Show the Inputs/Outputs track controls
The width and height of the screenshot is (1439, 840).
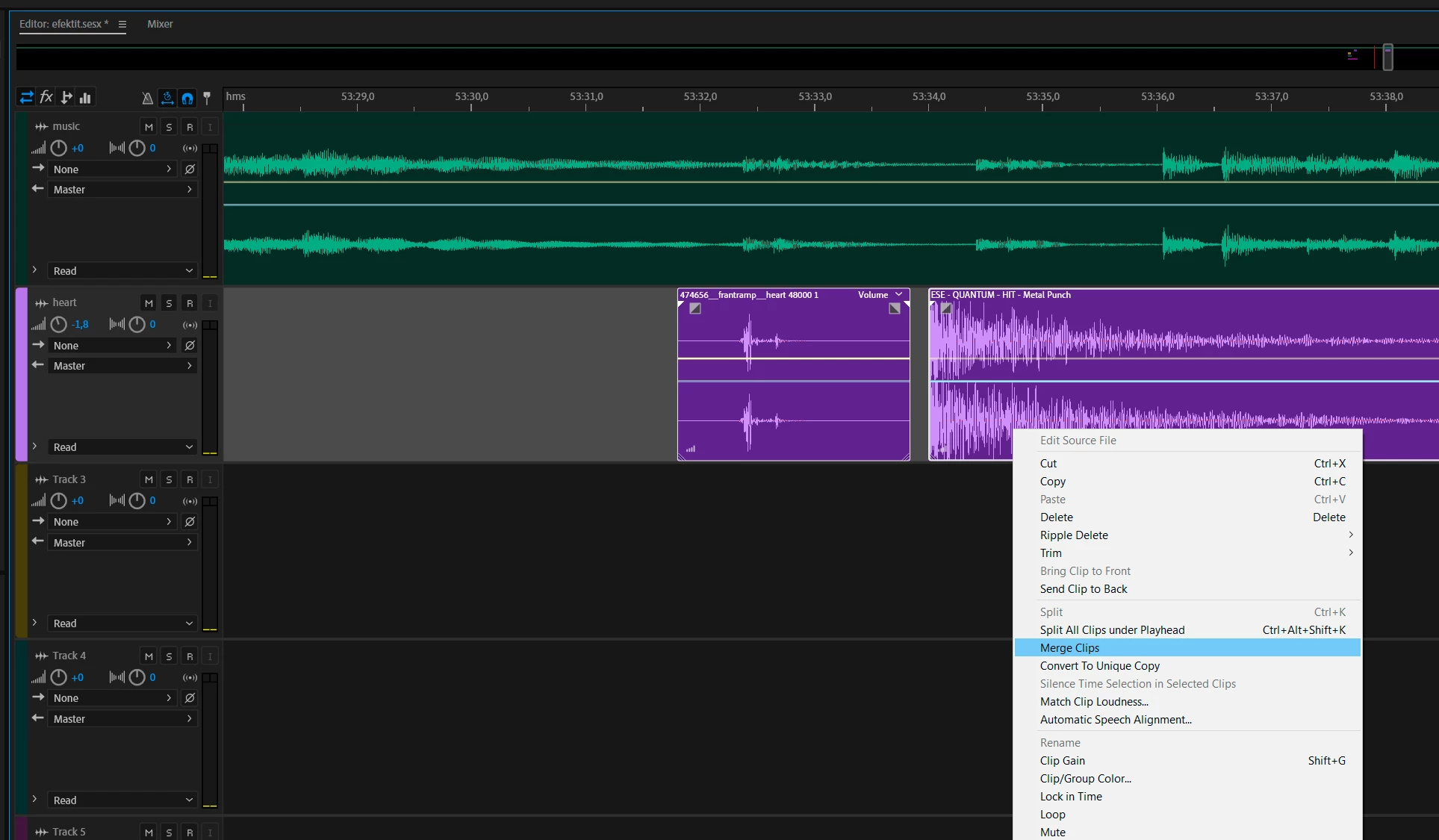tap(26, 97)
